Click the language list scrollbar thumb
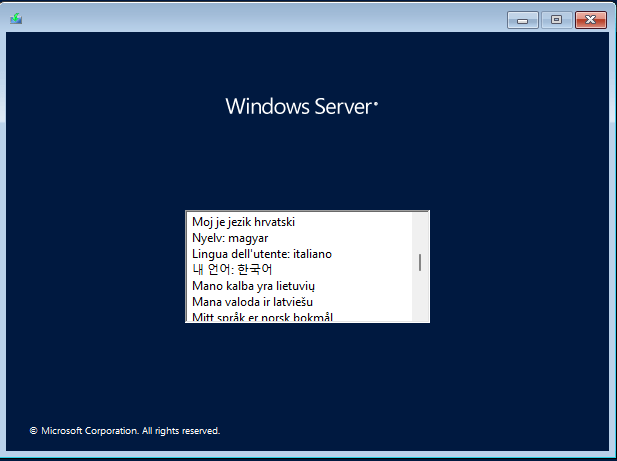 (420, 262)
